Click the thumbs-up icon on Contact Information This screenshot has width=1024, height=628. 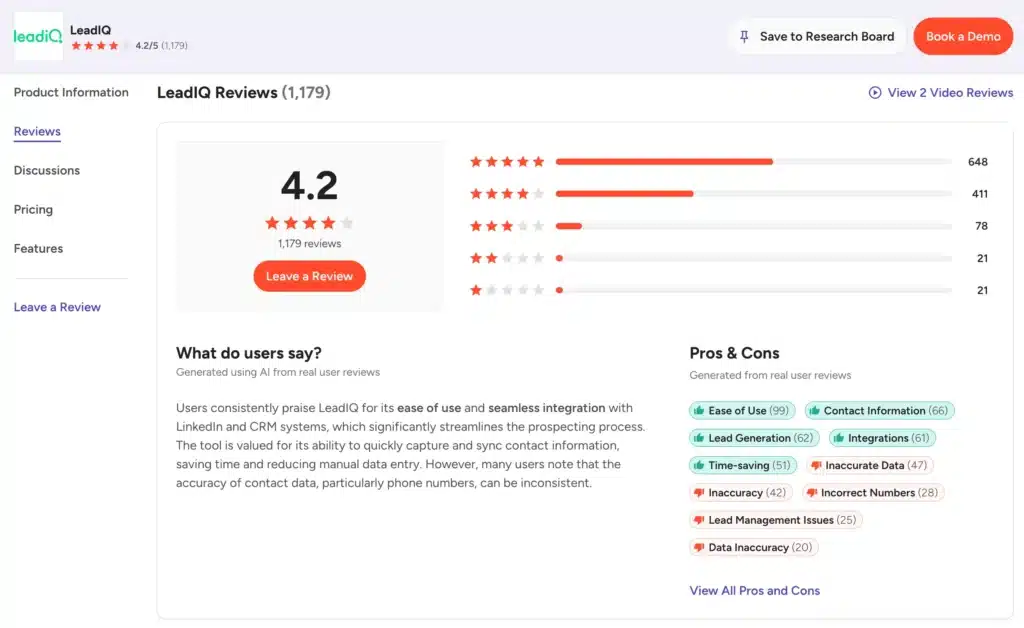pos(814,411)
